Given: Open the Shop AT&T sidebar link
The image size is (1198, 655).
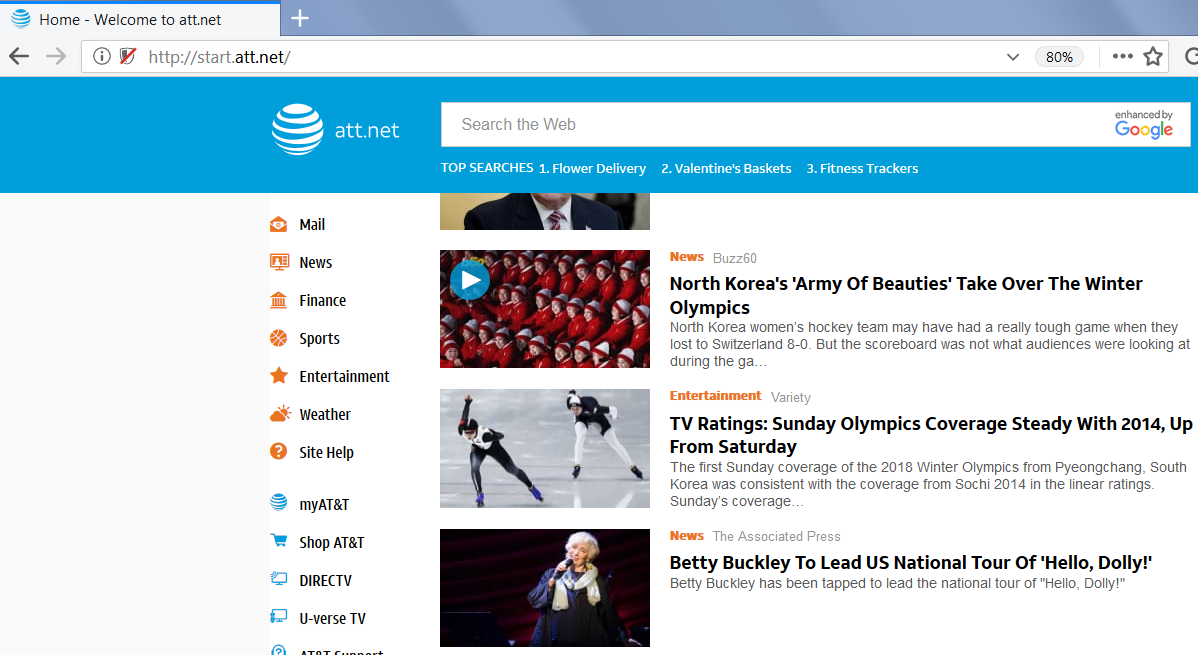Looking at the screenshot, I should pyautogui.click(x=332, y=543).
